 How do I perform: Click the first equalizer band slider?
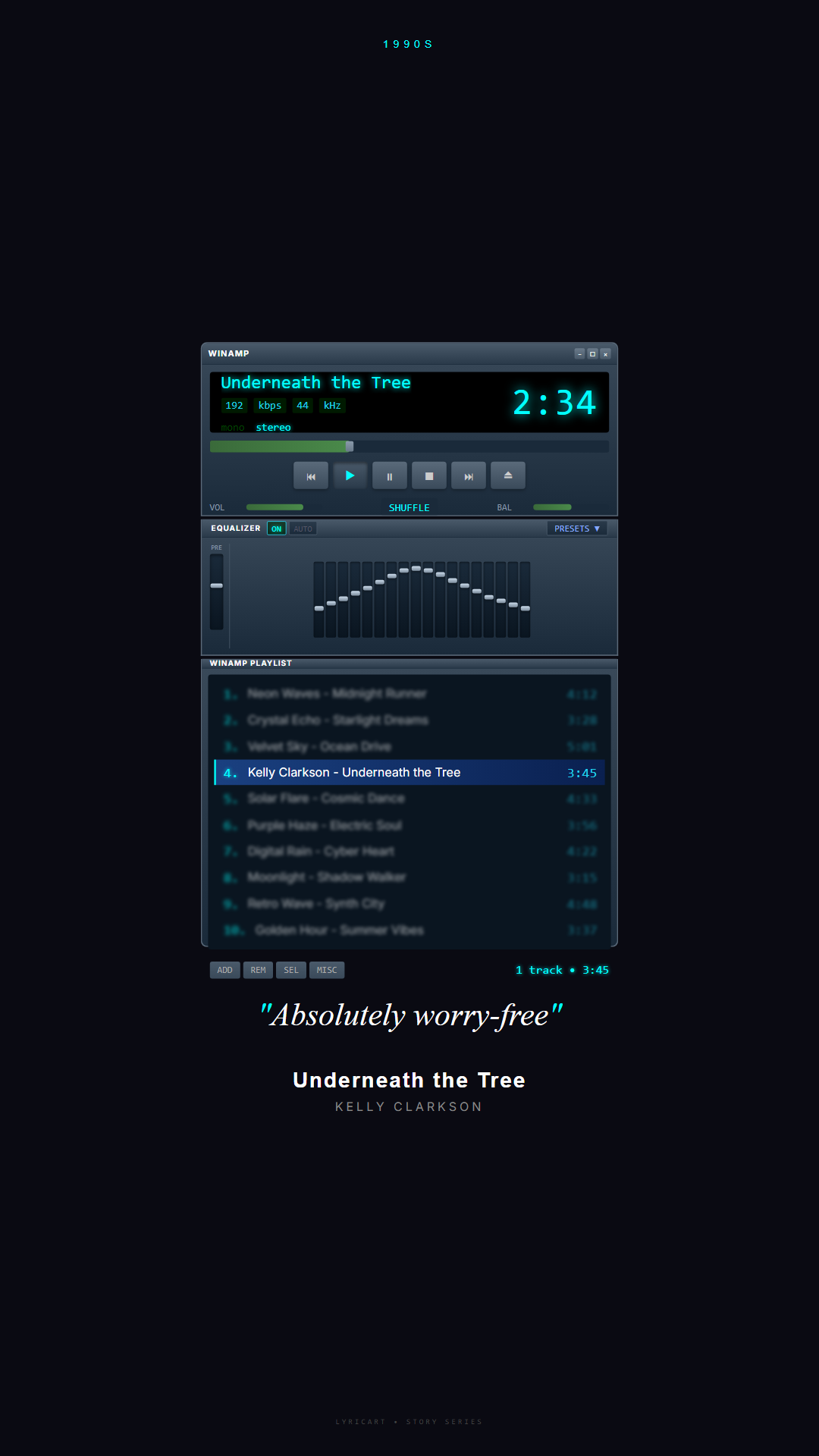point(319,599)
